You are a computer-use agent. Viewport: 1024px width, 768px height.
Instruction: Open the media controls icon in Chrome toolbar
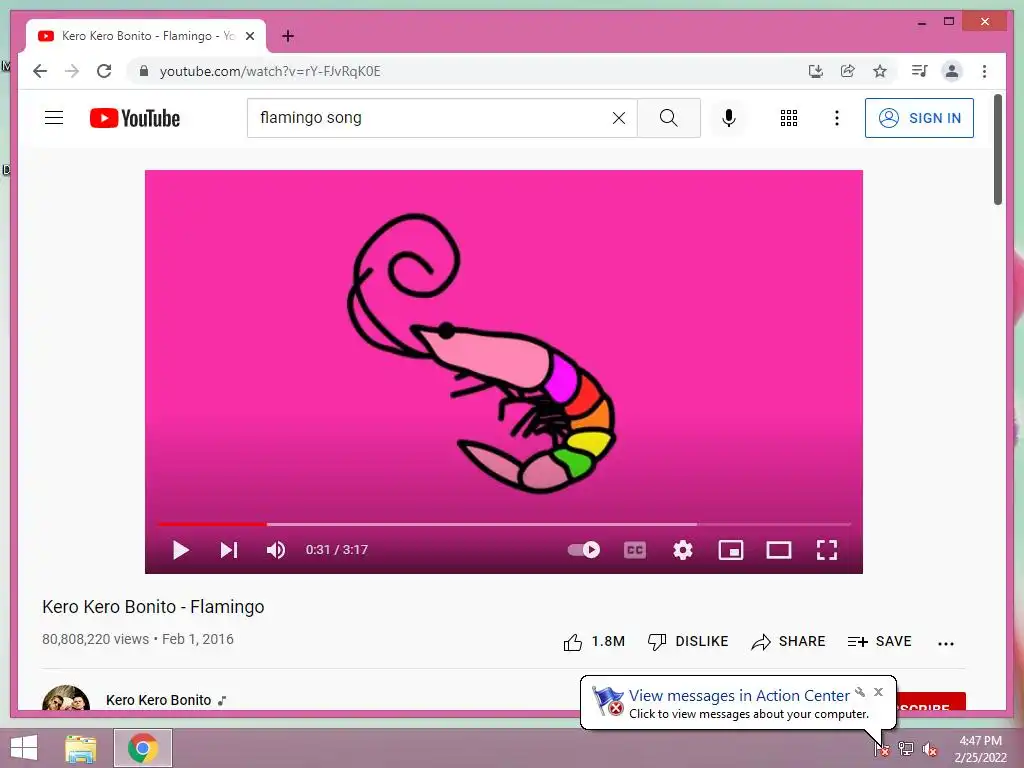coord(920,71)
